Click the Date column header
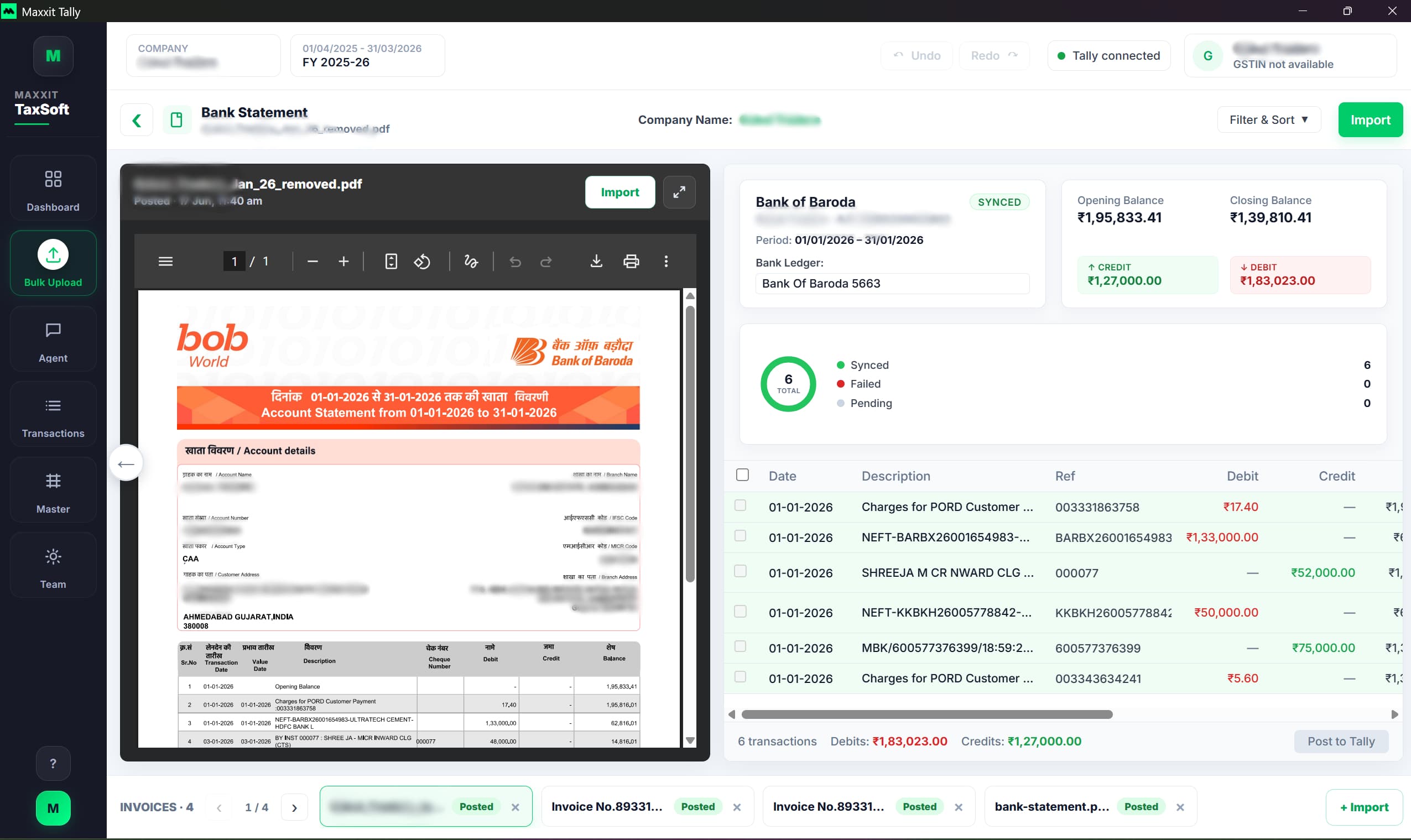 [x=782, y=476]
